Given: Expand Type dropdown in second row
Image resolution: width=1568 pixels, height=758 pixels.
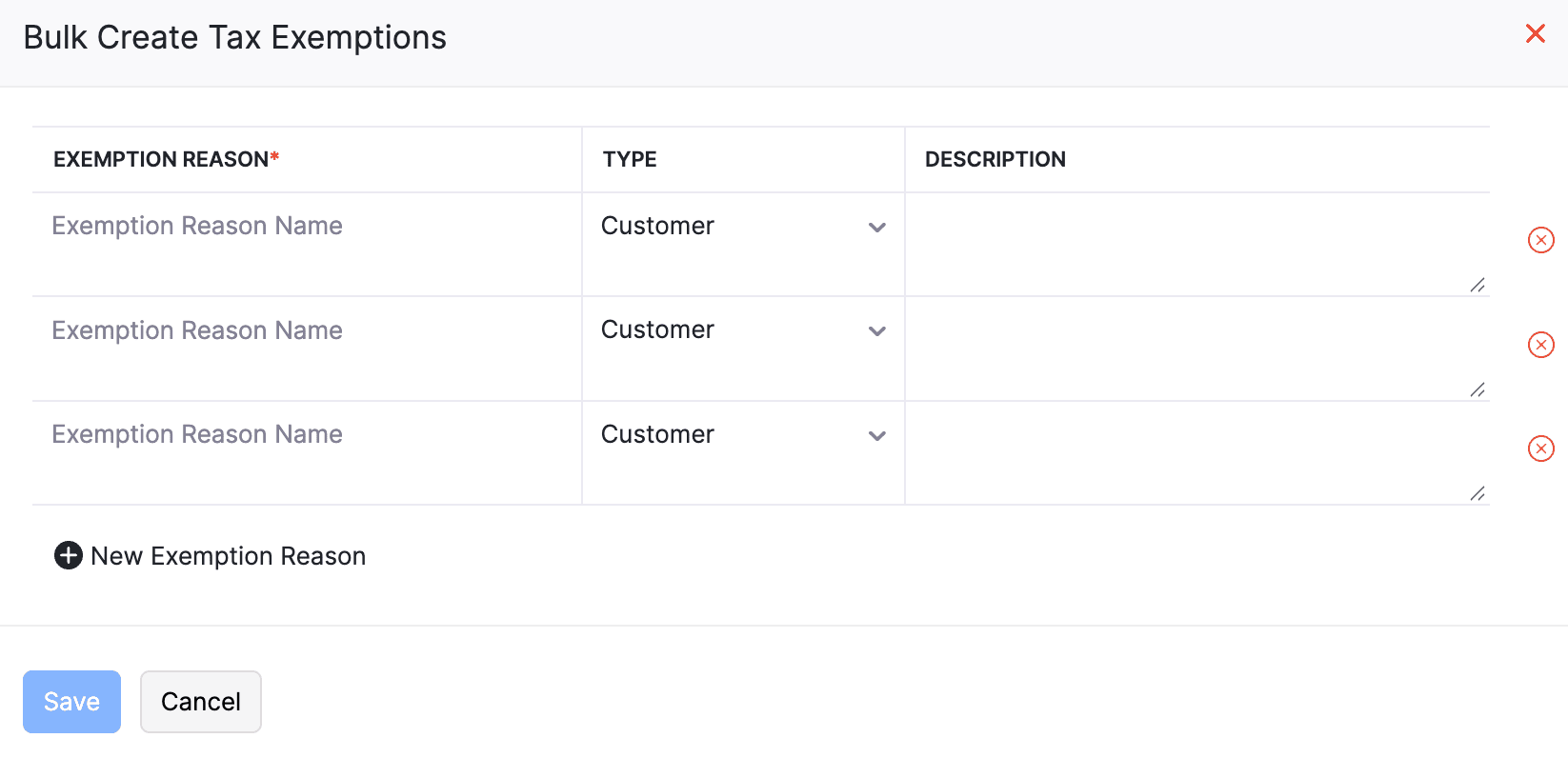Looking at the screenshot, I should coord(743,330).
